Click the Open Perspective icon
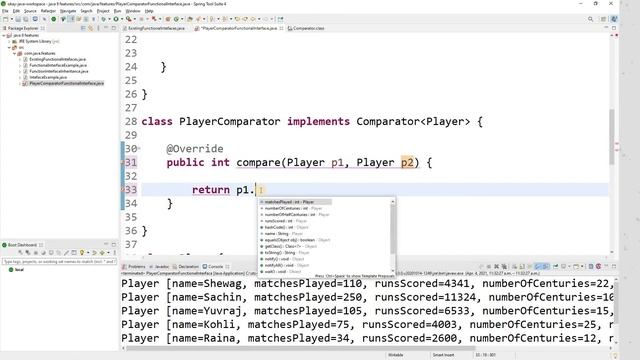Viewport: 640px width, 360px height. 604,19
